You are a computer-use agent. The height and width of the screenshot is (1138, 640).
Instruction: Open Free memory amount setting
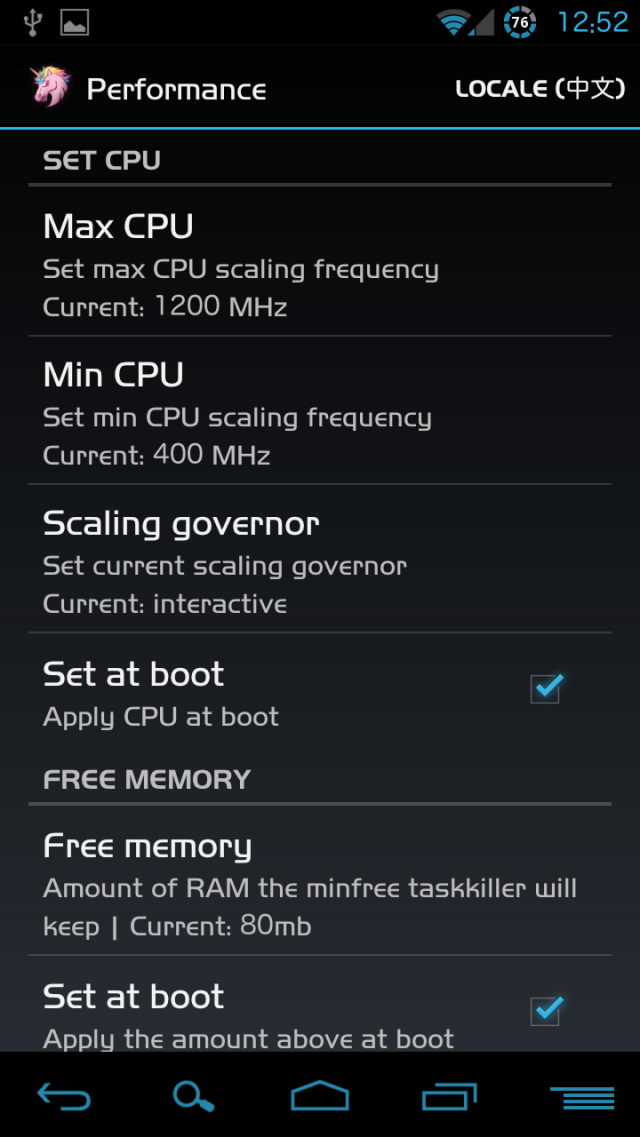tap(320, 881)
